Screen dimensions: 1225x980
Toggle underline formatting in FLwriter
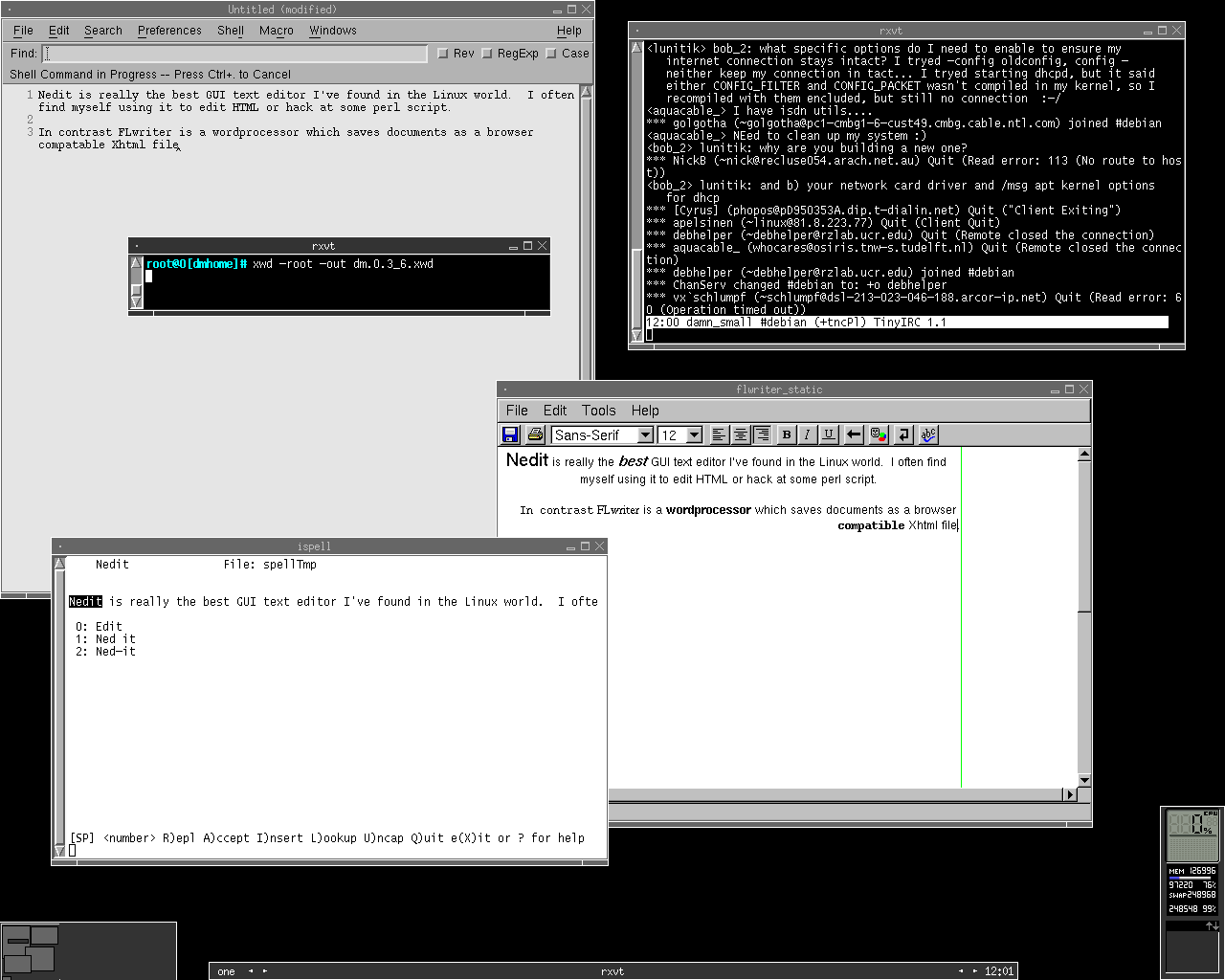coord(829,434)
